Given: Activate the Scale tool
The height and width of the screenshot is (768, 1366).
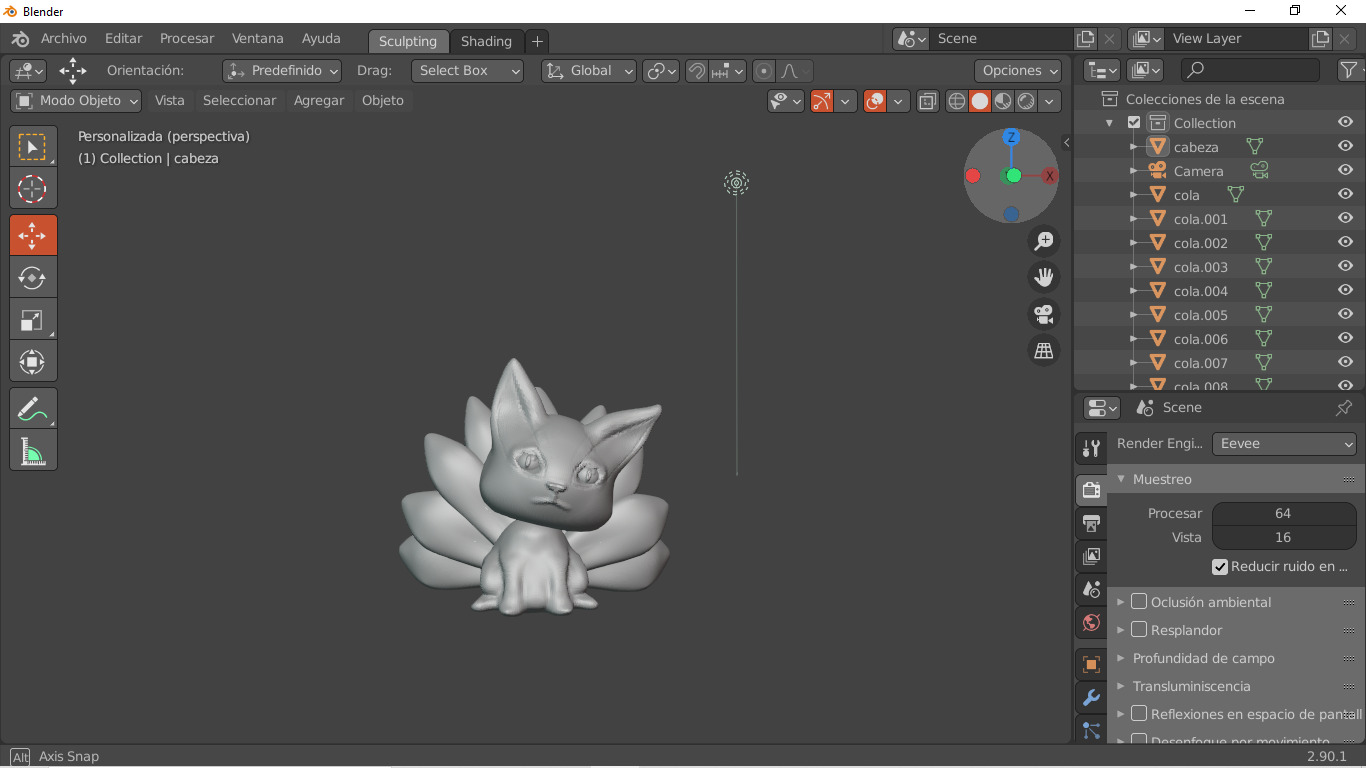Looking at the screenshot, I should 33,319.
